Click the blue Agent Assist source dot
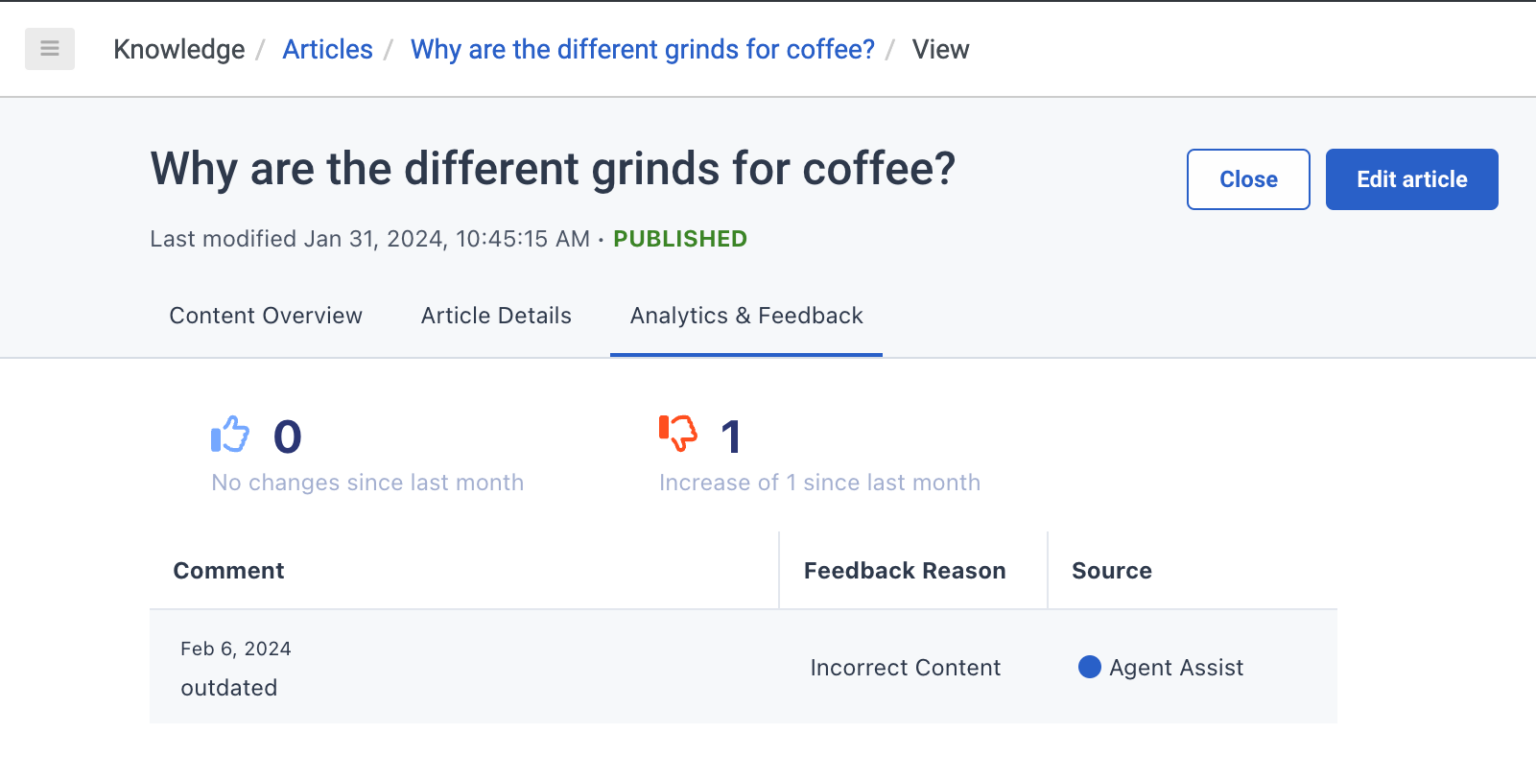 pos(1089,667)
